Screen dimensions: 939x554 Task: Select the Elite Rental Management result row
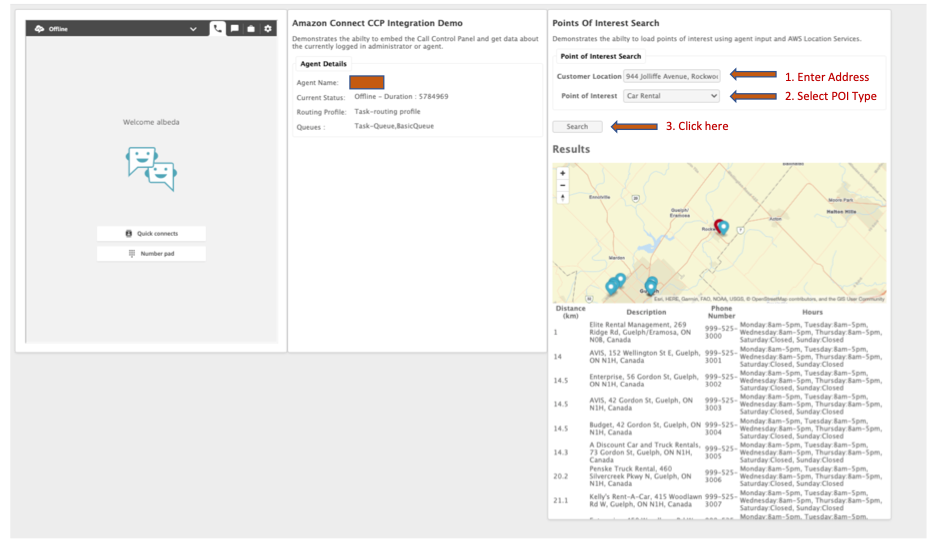tap(719, 332)
